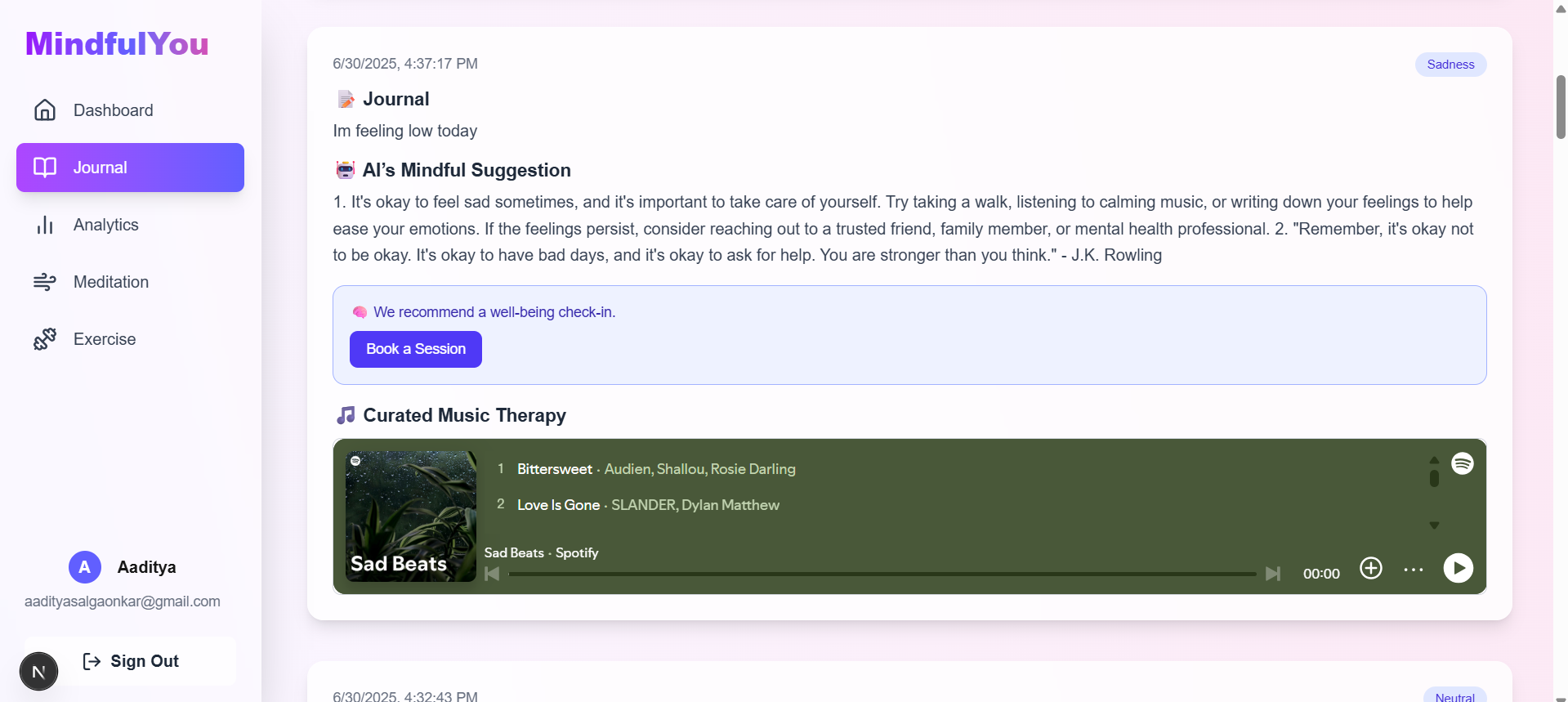
Task: Click the email aadityasalgaonkar@gmail.com
Action: point(123,601)
